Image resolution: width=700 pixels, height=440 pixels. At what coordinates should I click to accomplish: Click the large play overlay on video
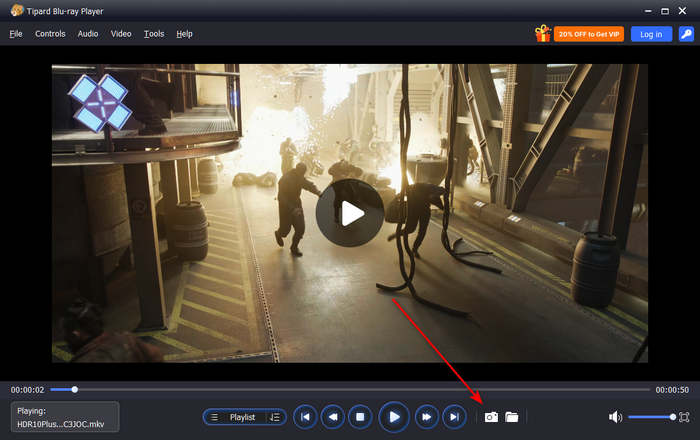[350, 213]
